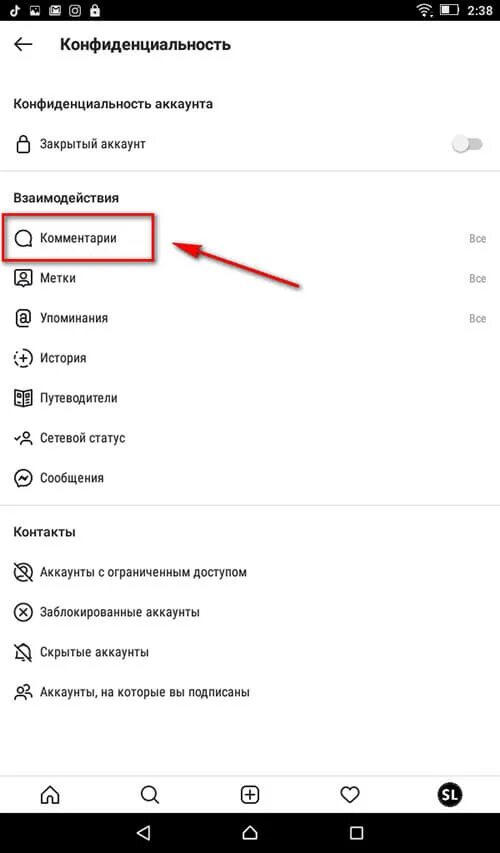Open the activity heart tab
The height and width of the screenshot is (853, 500).
pos(349,795)
